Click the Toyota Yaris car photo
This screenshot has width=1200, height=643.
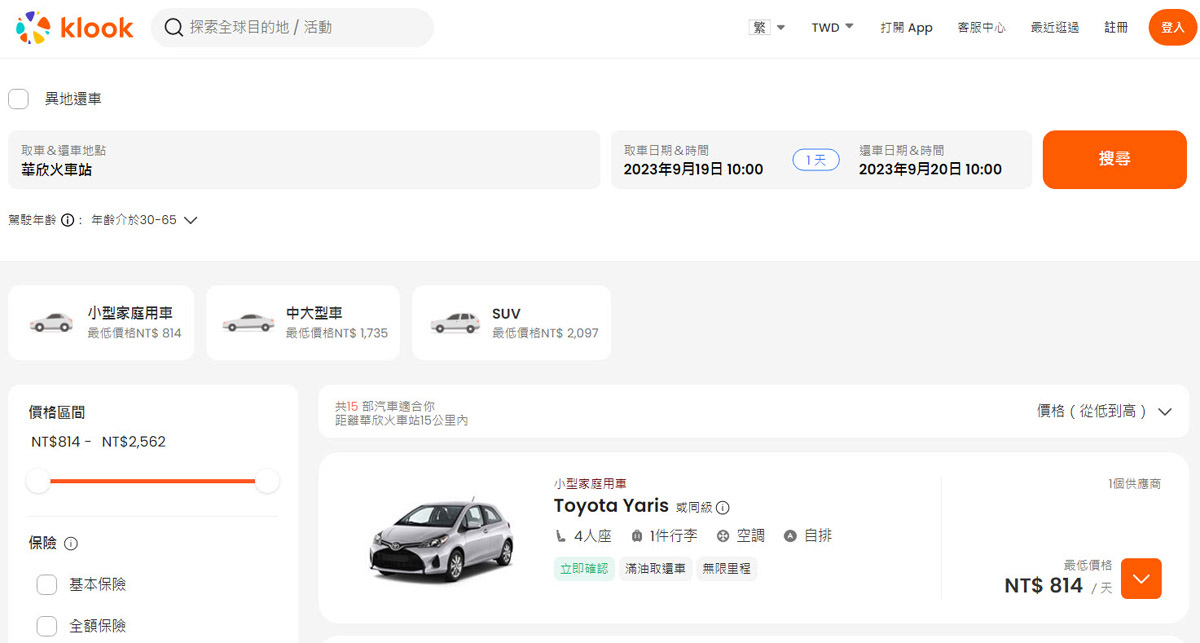[442, 538]
